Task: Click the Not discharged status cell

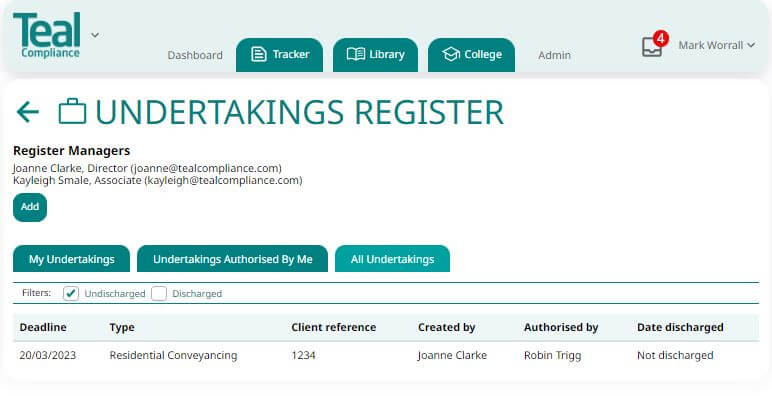Action: coord(675,356)
